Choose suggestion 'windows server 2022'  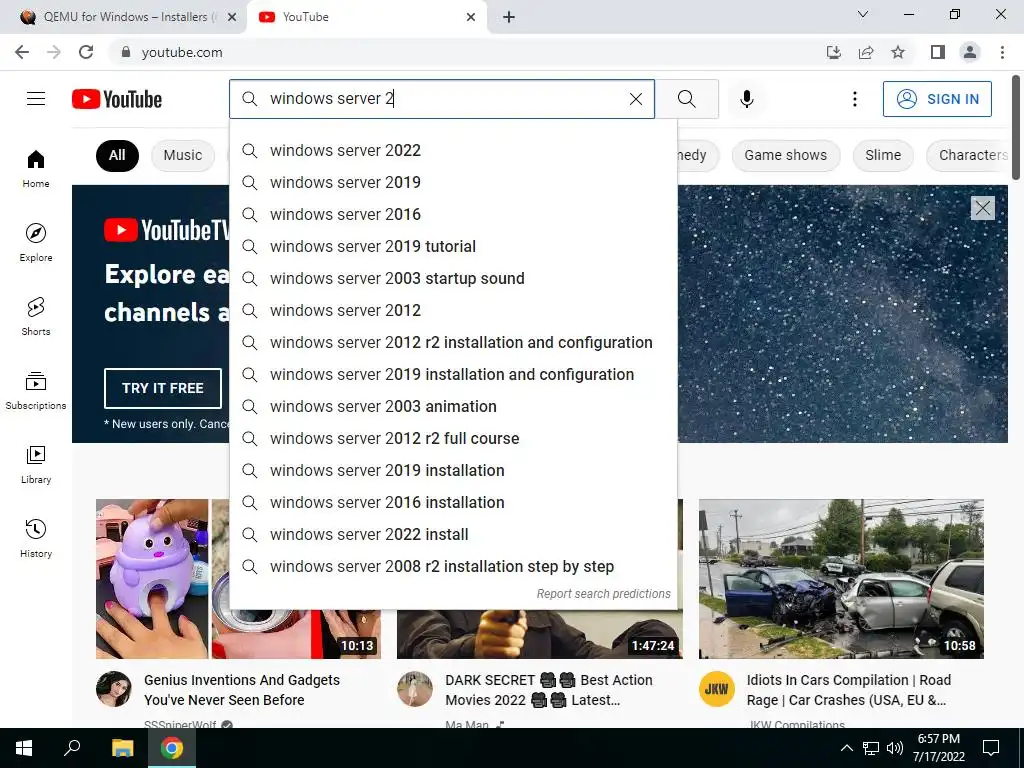click(453, 150)
